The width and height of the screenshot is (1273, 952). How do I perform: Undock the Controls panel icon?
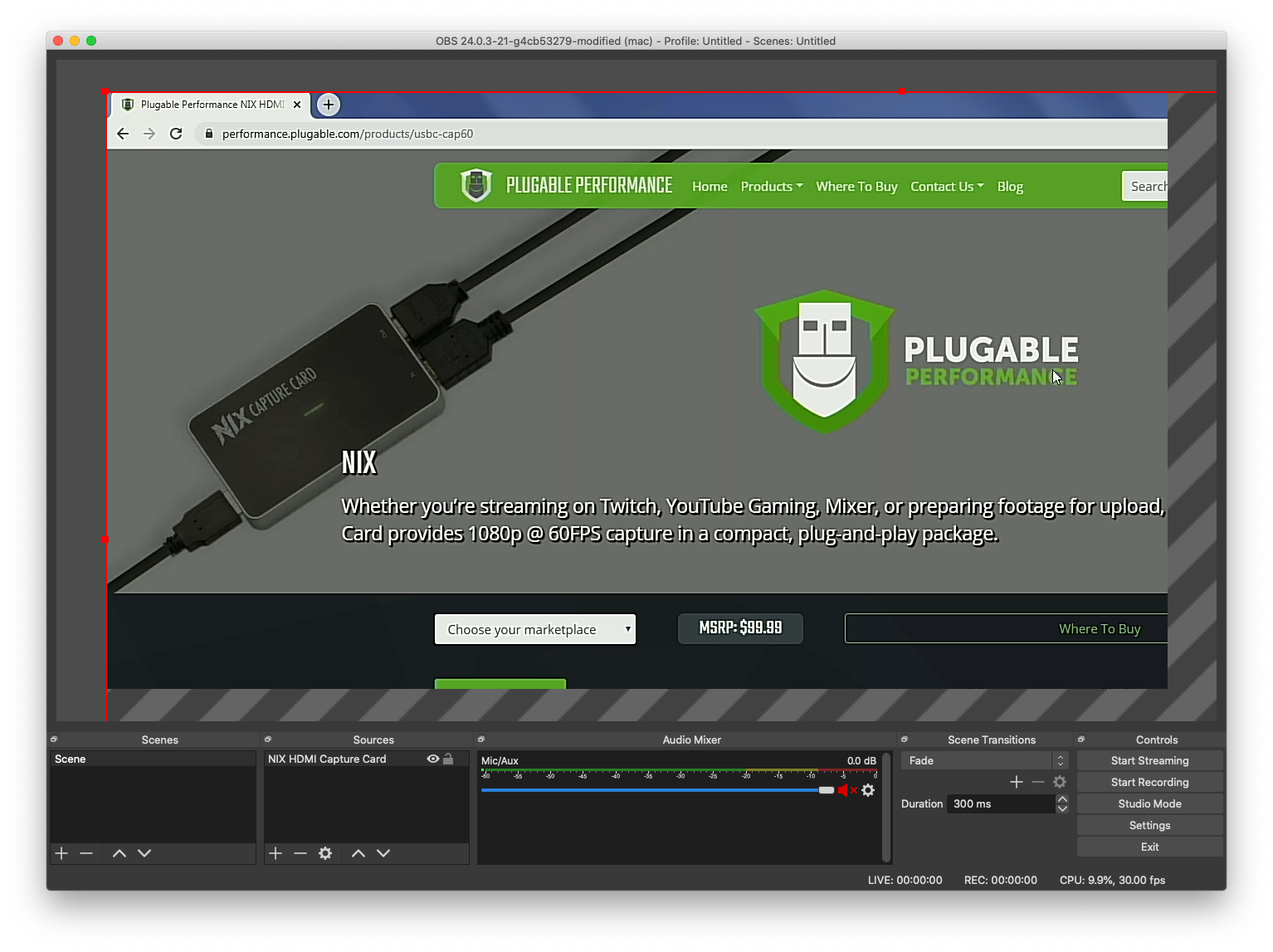[1081, 739]
